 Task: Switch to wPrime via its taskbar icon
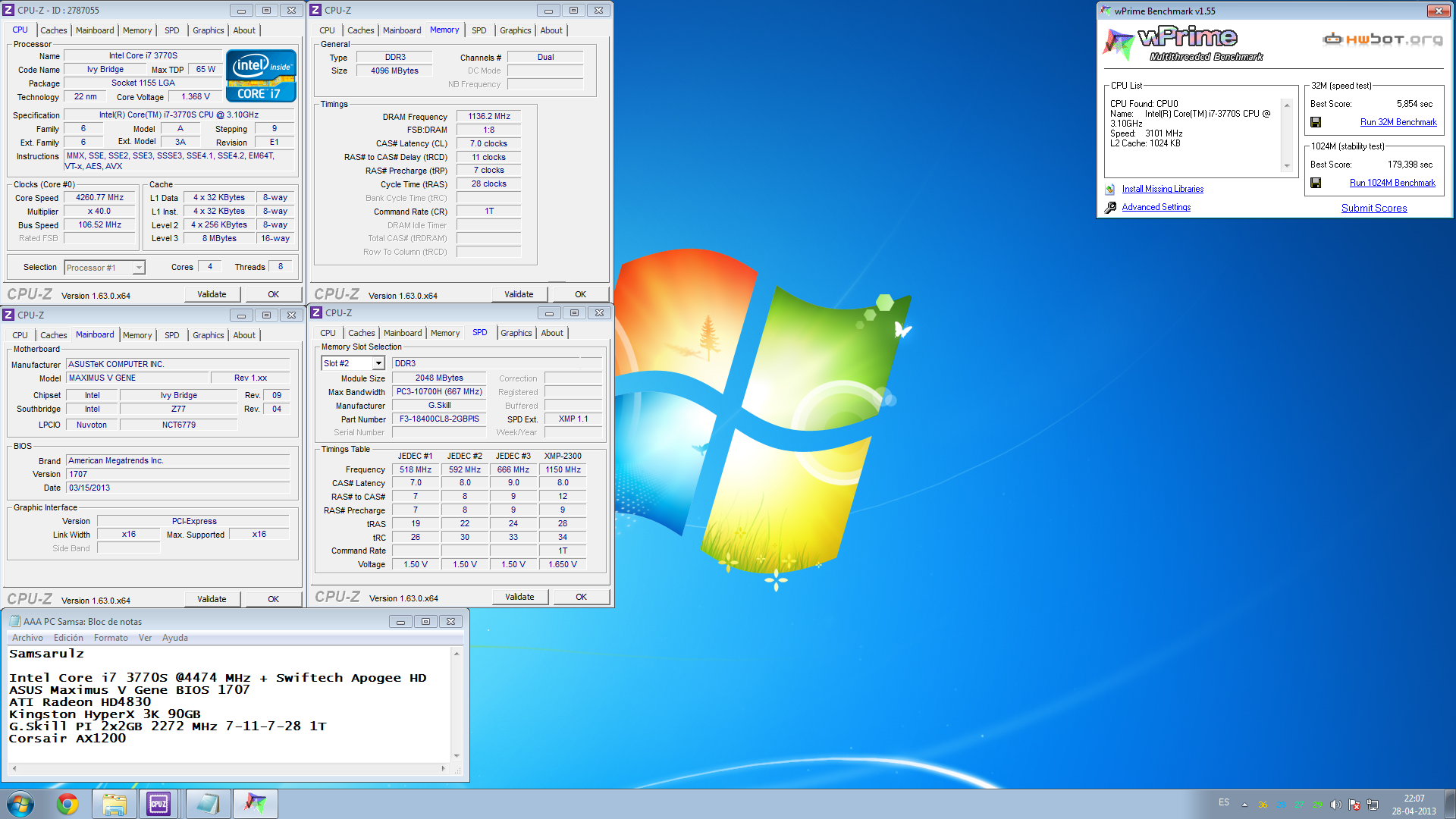point(256,804)
